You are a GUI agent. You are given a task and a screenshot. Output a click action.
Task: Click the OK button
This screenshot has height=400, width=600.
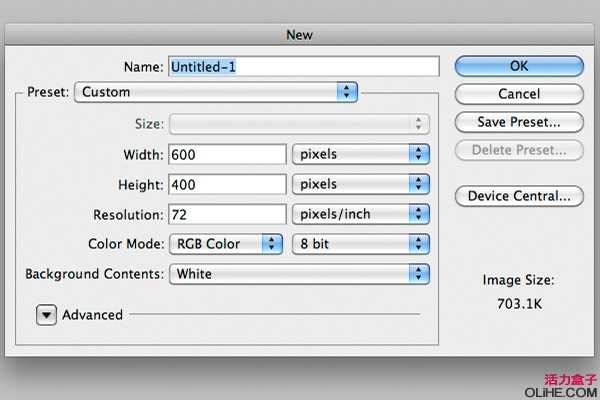518,65
